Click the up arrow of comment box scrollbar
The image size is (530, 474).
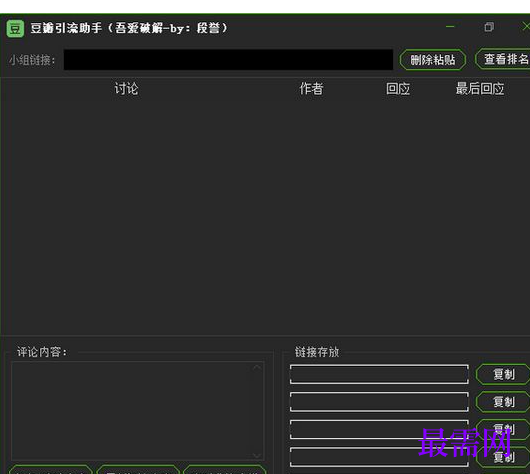coord(257,367)
